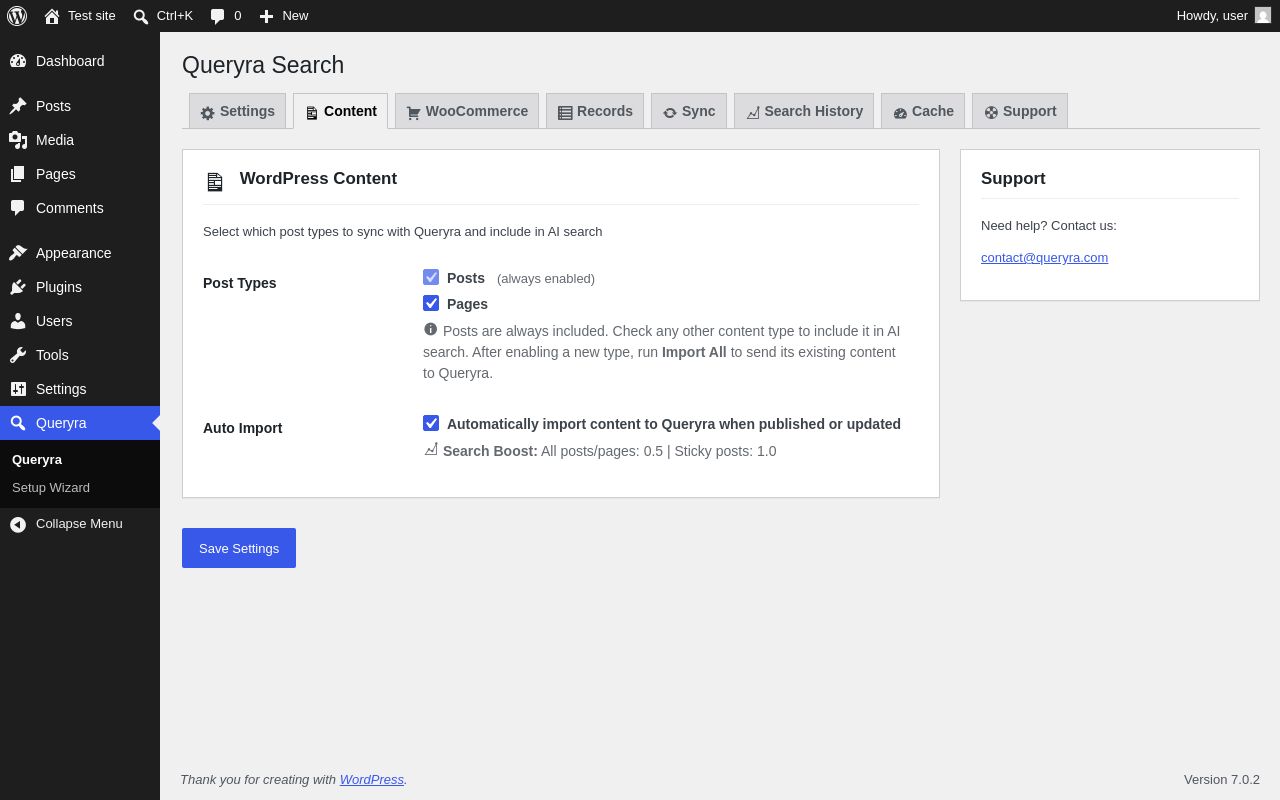
Task: Click the lifebuoy icon on Support tab
Action: pyautogui.click(x=991, y=113)
